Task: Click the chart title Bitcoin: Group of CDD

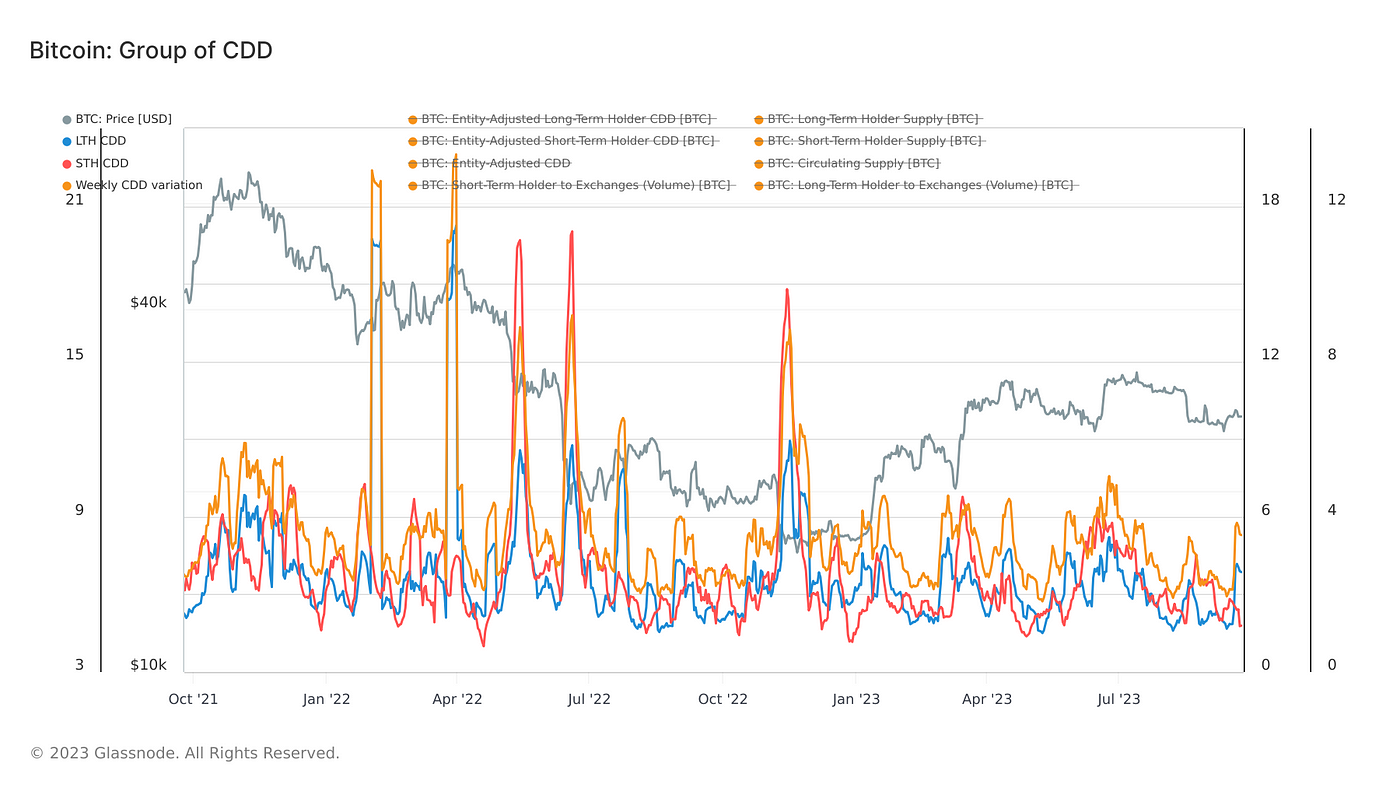Action: (x=151, y=50)
